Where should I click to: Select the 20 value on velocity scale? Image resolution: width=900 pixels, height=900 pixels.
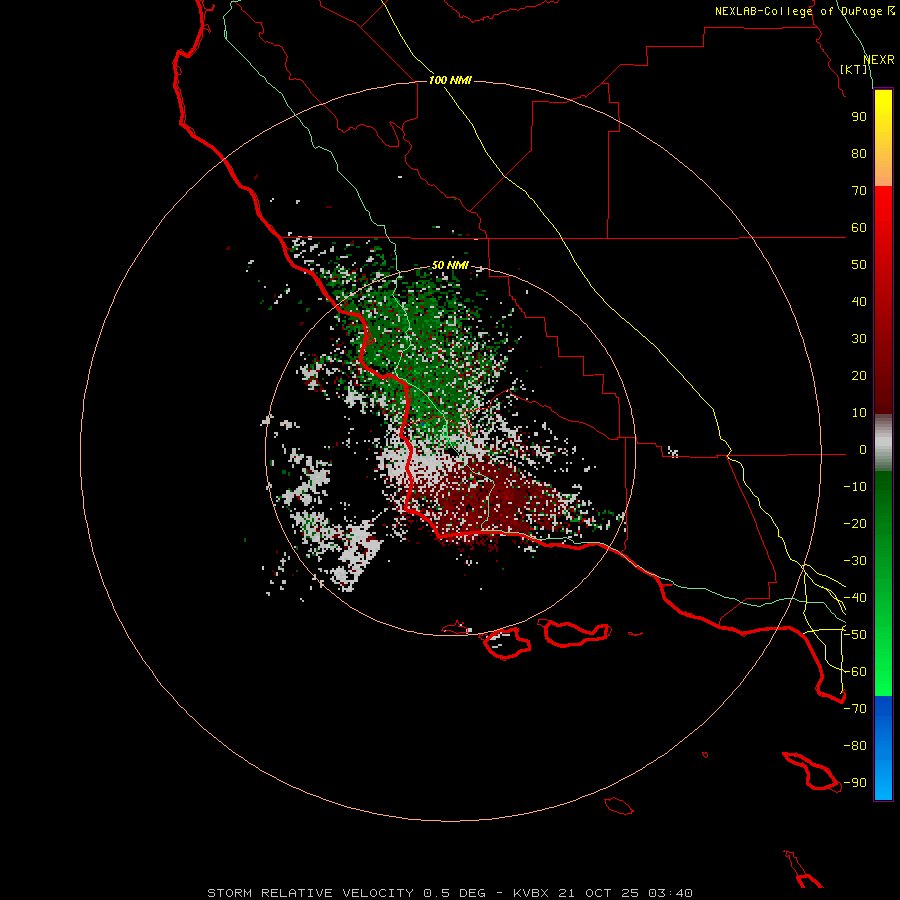pyautogui.click(x=859, y=376)
